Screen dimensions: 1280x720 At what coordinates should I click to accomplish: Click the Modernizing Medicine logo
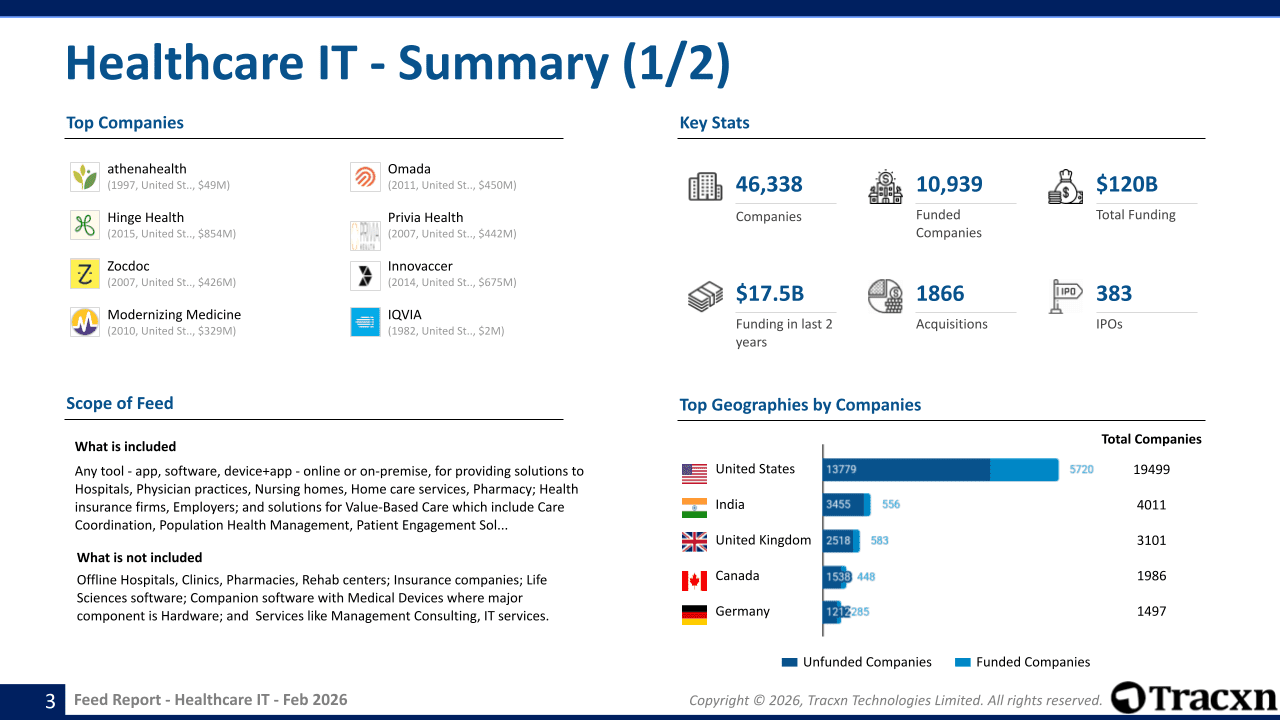84,322
